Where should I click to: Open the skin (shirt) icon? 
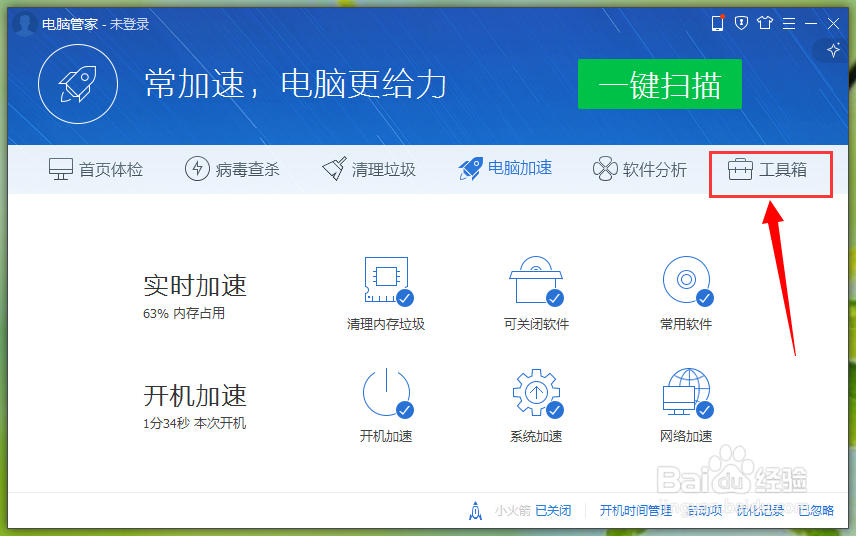pos(765,23)
